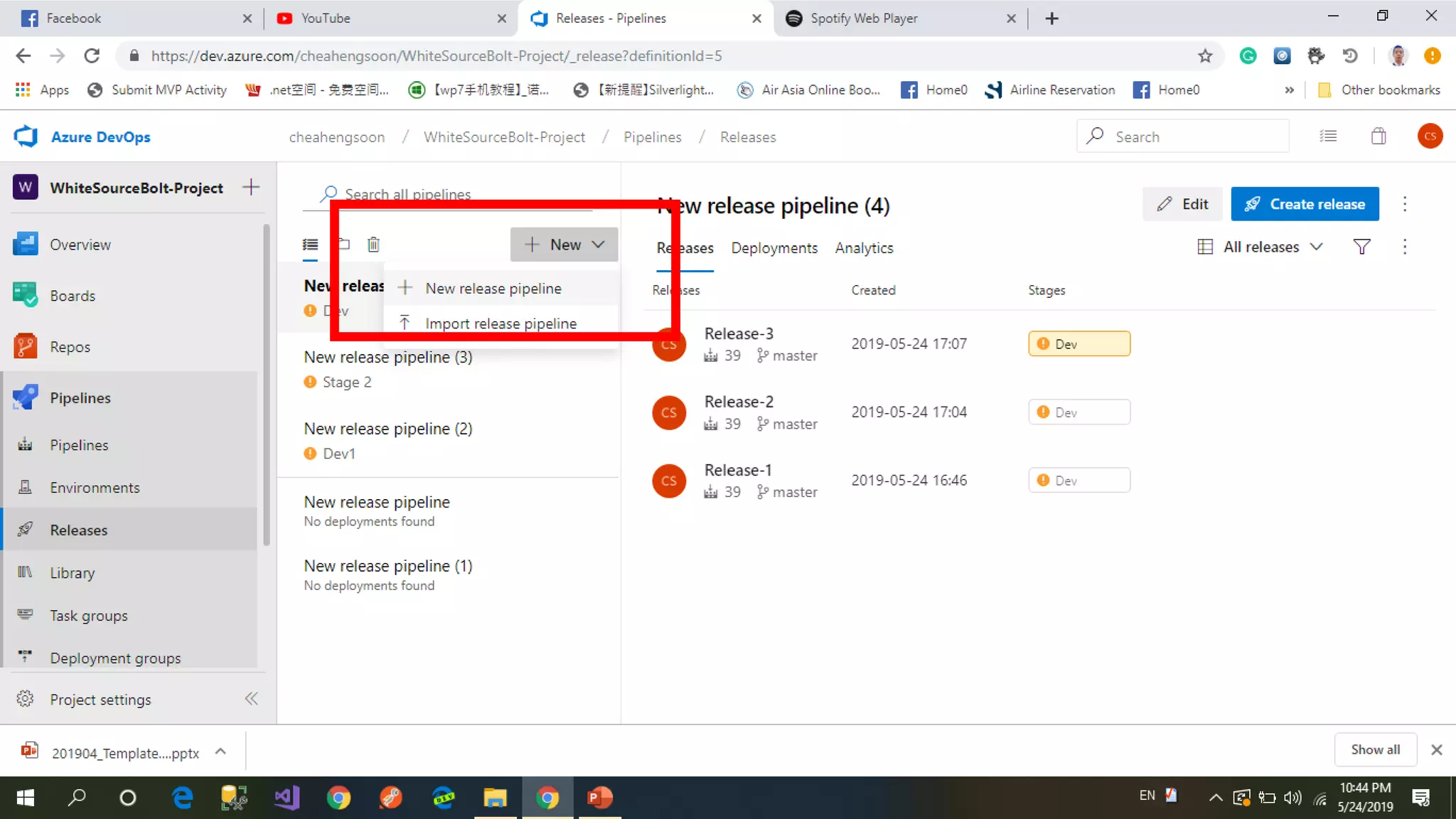Select New release pipeline menu option
Viewport: 1456px width, 819px height.
click(493, 289)
